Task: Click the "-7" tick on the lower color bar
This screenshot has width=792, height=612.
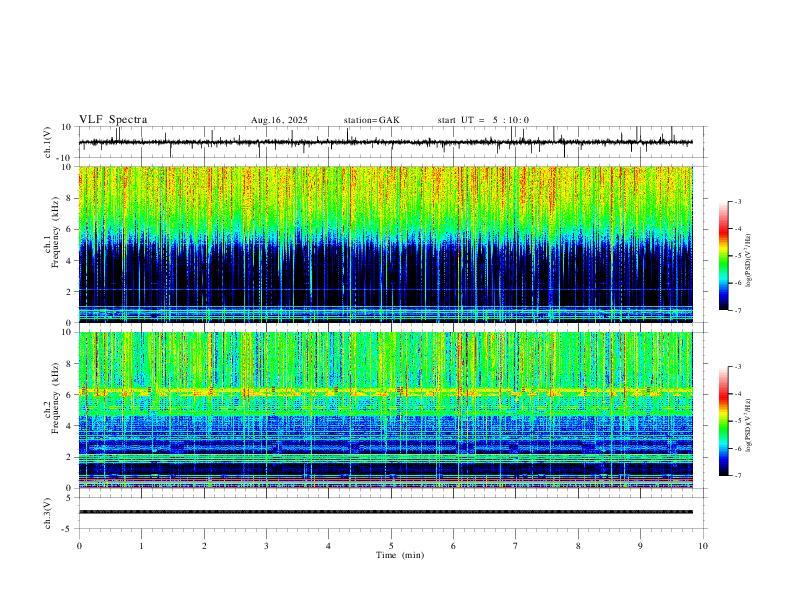Action: [738, 475]
